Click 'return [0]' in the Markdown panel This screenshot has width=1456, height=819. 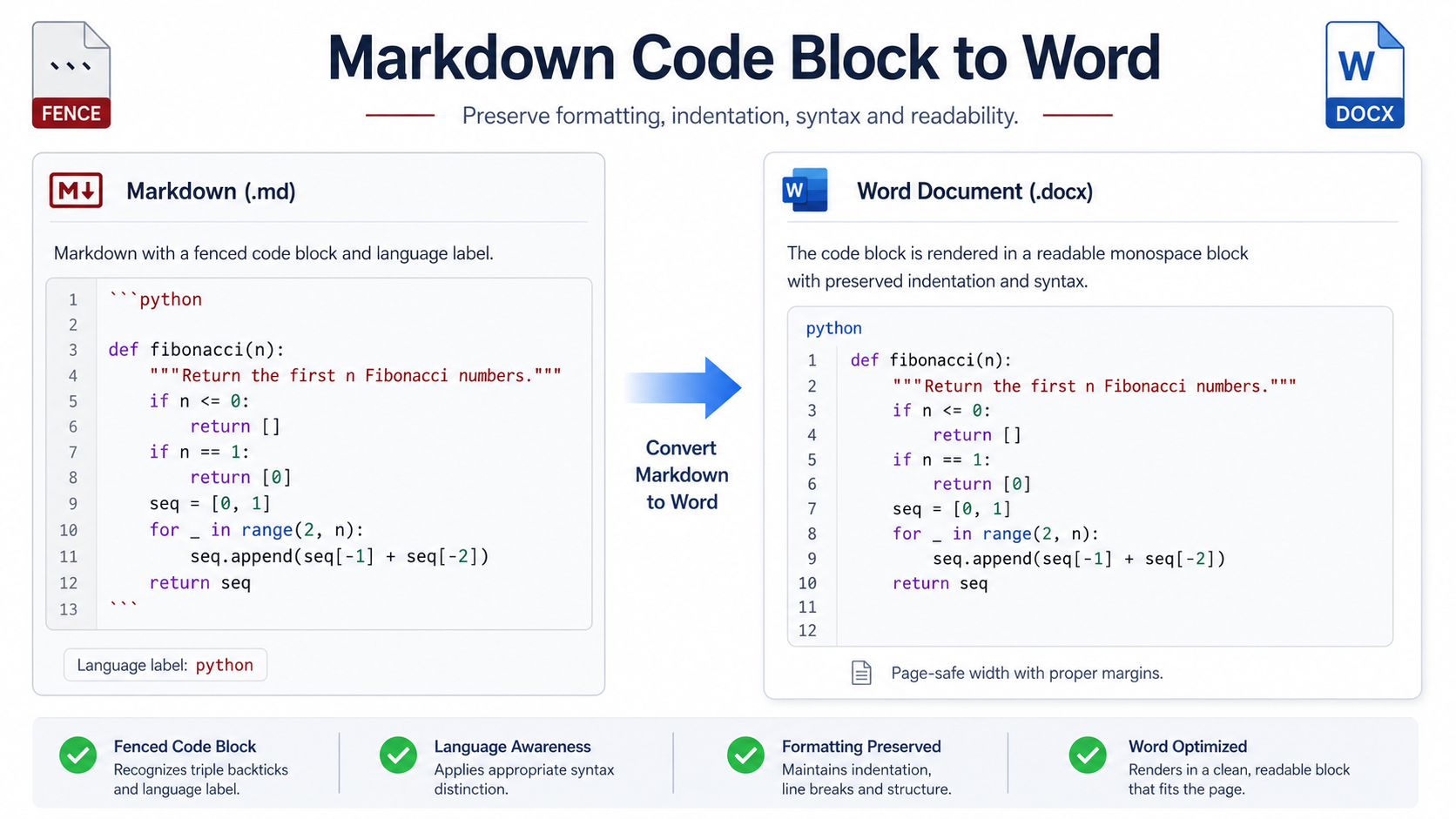tap(240, 478)
